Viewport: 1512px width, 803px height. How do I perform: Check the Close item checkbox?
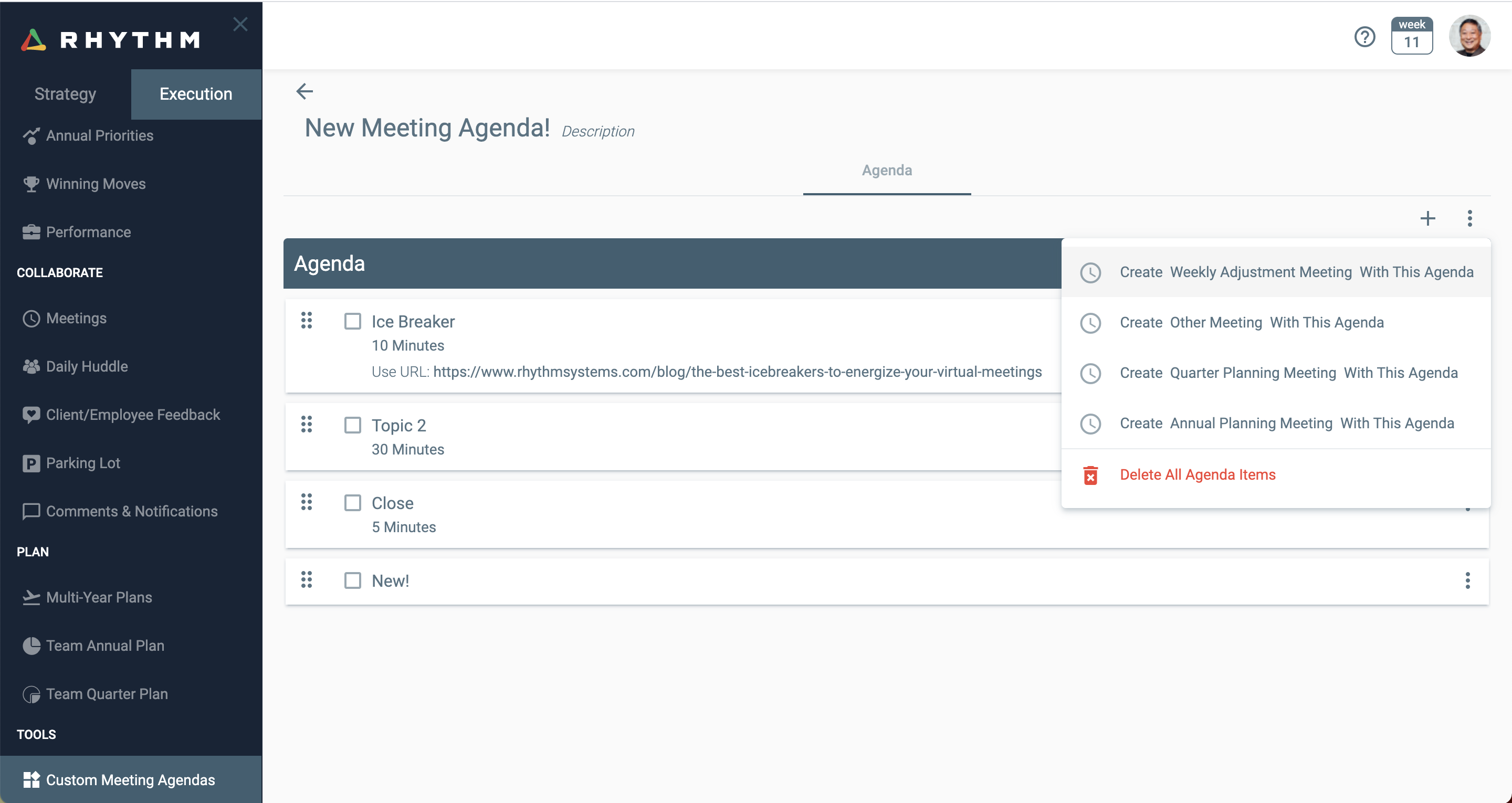[x=352, y=502]
